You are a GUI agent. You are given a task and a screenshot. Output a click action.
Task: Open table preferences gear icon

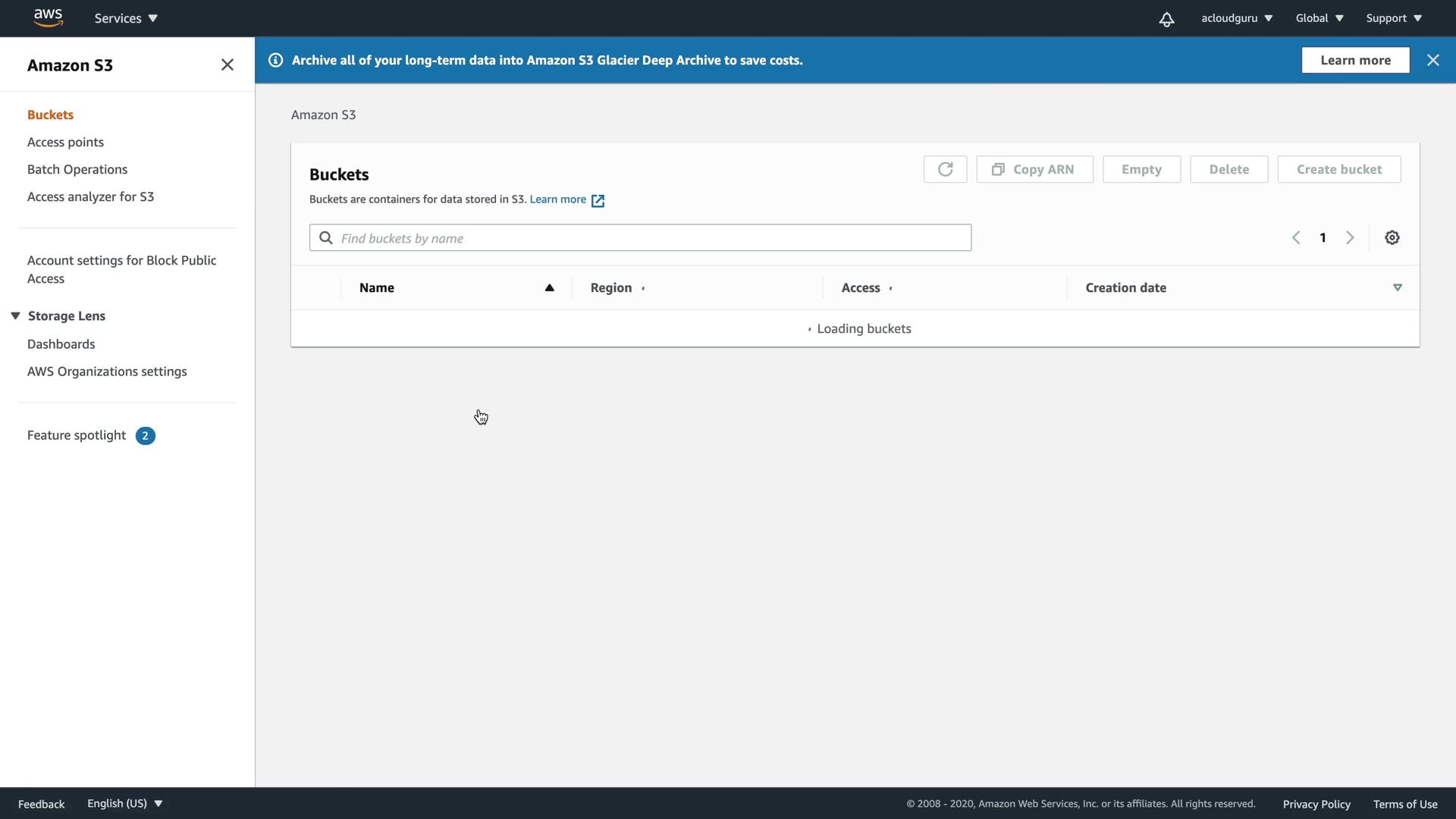1392,237
